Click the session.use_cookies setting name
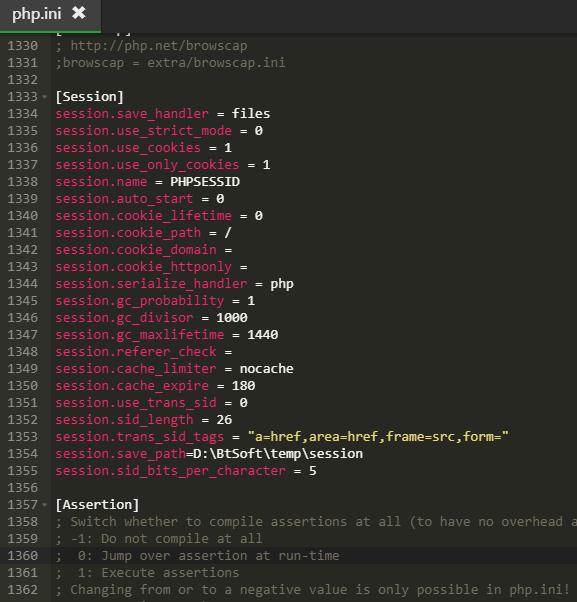This screenshot has height=602, width=577. point(128,148)
